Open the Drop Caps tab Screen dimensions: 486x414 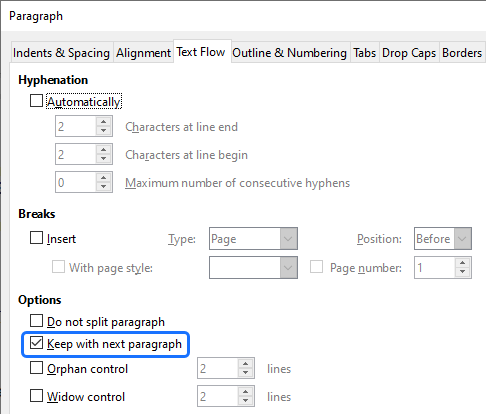(x=409, y=53)
